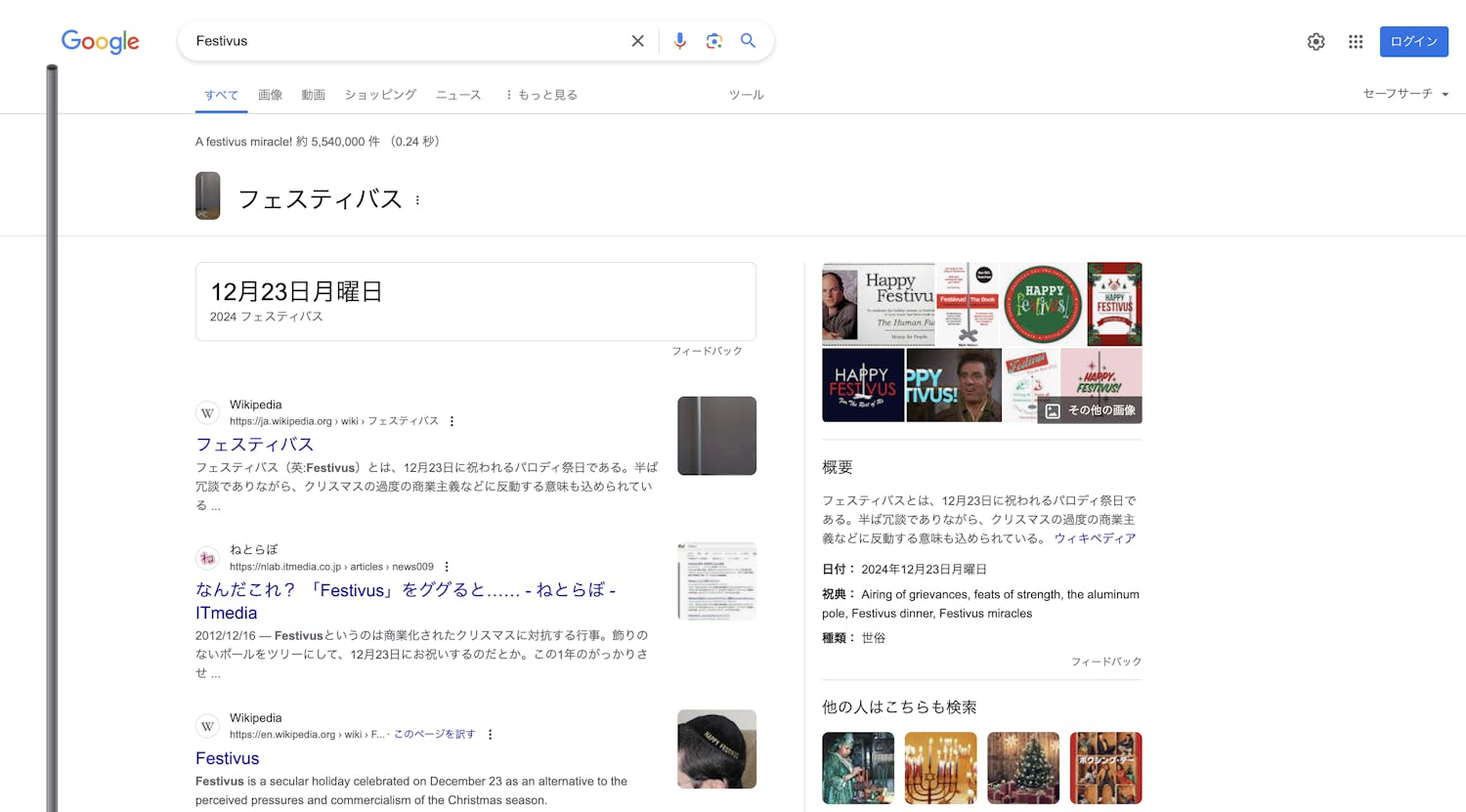Open the Christmas tree related search

point(1023,768)
